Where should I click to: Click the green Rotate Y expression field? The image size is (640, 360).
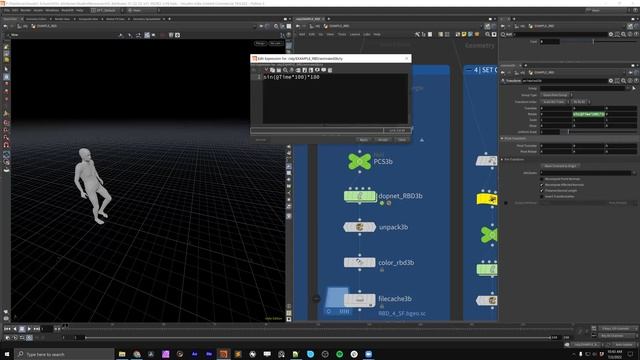[588, 114]
